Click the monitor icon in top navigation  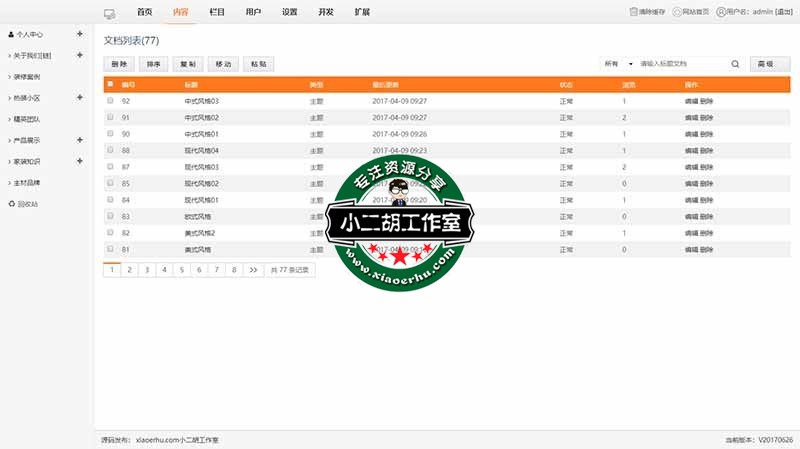(110, 13)
